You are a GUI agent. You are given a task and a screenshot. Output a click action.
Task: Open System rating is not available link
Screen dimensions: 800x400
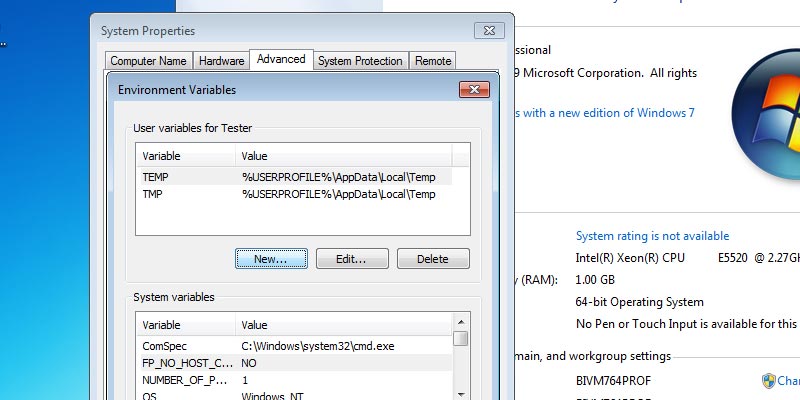click(652, 236)
